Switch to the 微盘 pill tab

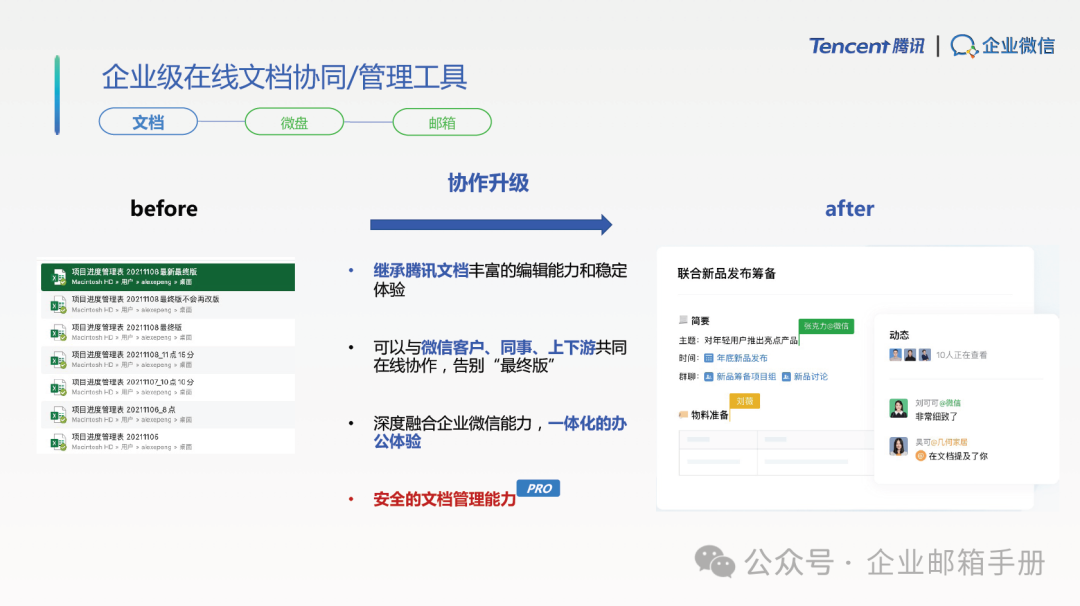point(294,122)
